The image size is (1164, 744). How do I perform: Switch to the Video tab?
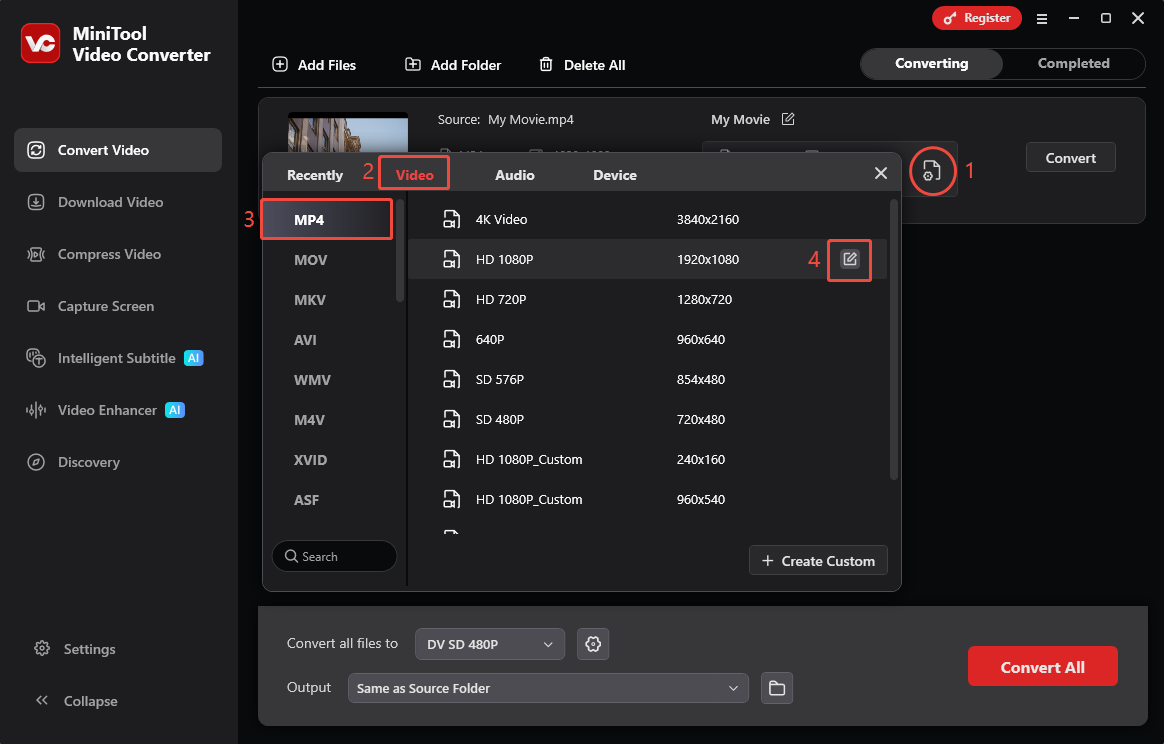click(x=414, y=175)
